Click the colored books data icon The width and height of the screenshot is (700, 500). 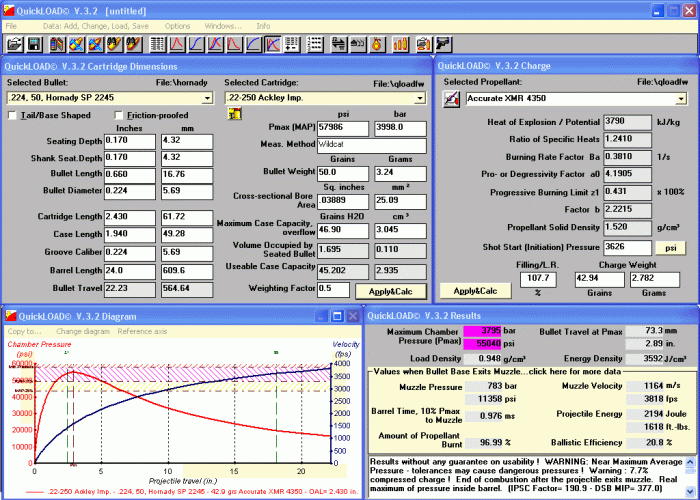point(57,44)
